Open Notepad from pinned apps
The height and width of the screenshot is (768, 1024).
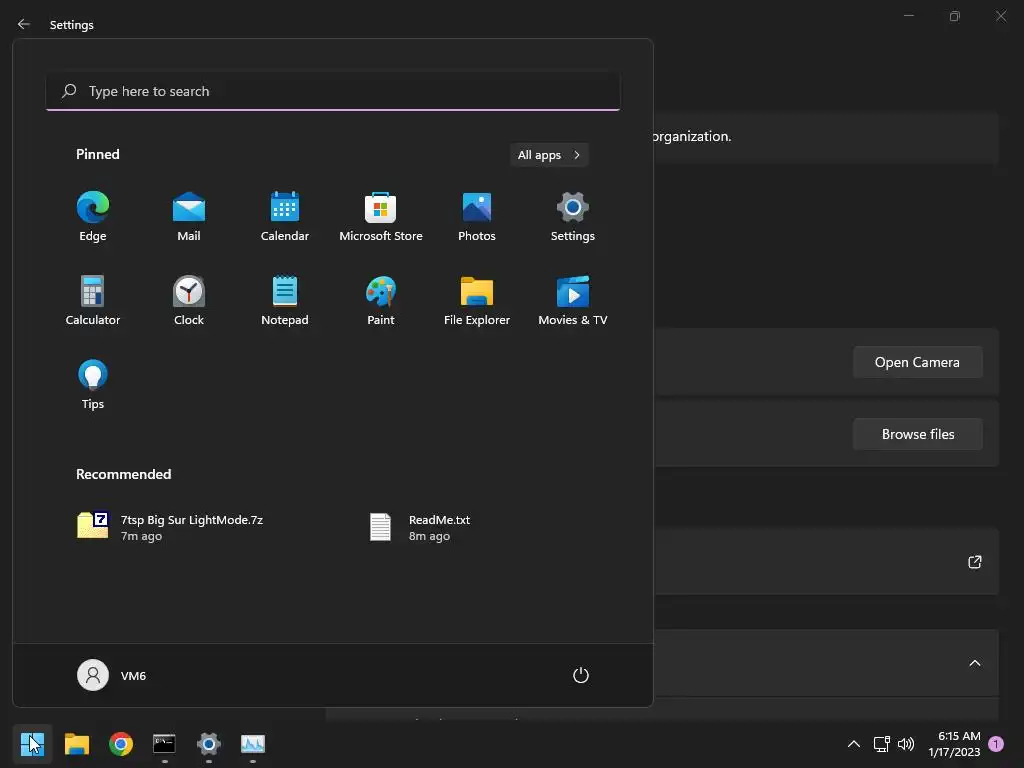[285, 300]
